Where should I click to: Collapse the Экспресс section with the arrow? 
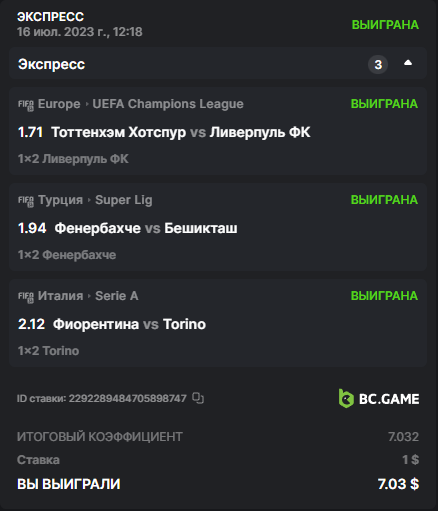408,63
